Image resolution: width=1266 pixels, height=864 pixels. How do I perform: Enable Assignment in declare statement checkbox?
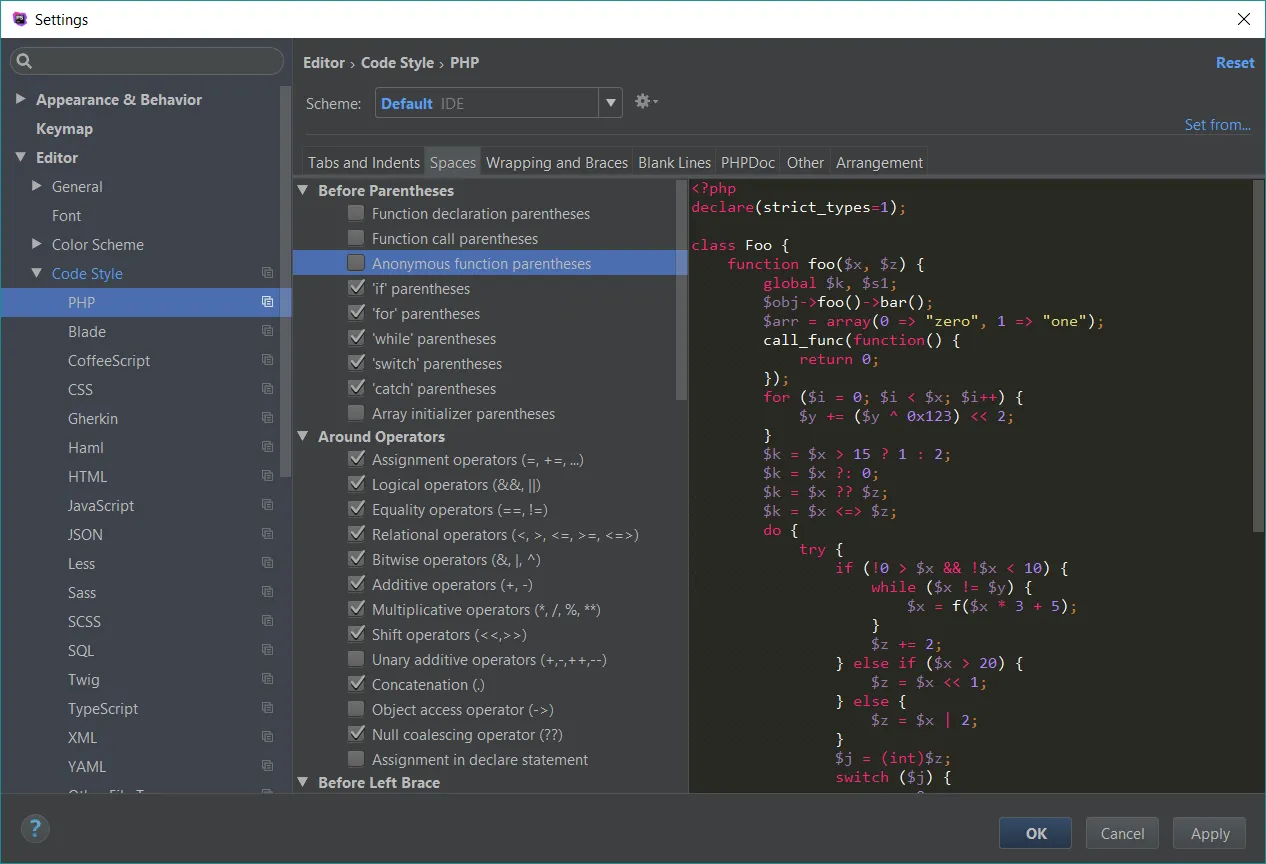click(x=356, y=759)
